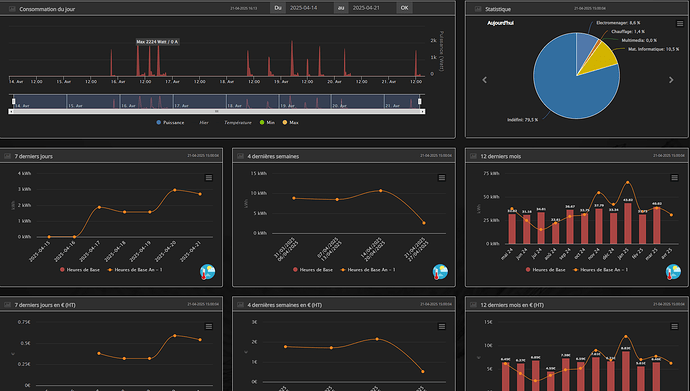Open the 7 derniers jours en € chart menu
This screenshot has height=391, width=690.
pyautogui.click(x=209, y=326)
